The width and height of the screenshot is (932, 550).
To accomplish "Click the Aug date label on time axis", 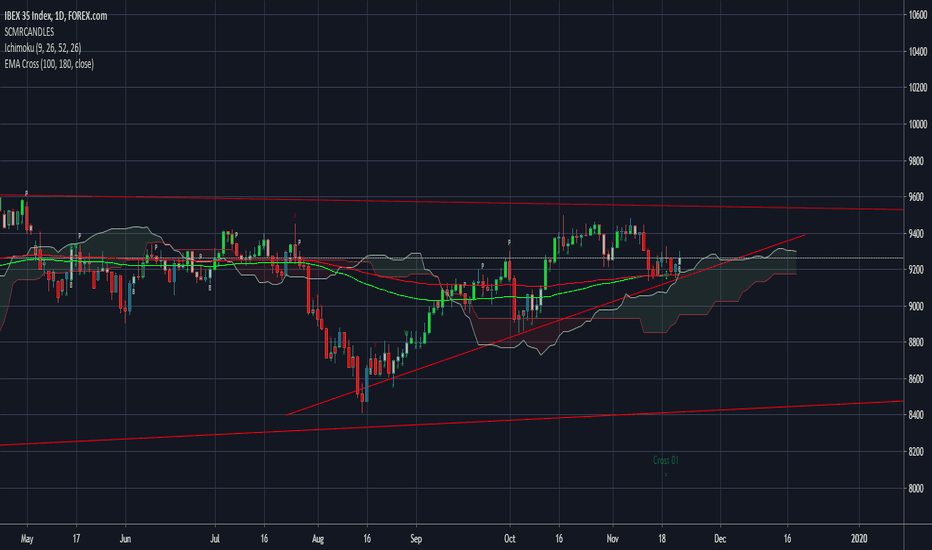I will [x=318, y=539].
